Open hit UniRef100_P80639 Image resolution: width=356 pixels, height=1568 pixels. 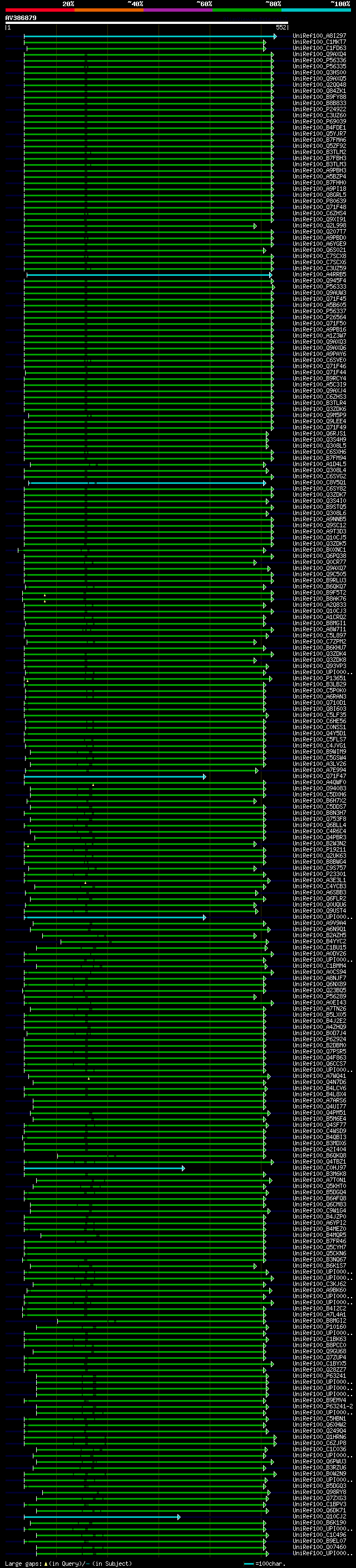319,201
